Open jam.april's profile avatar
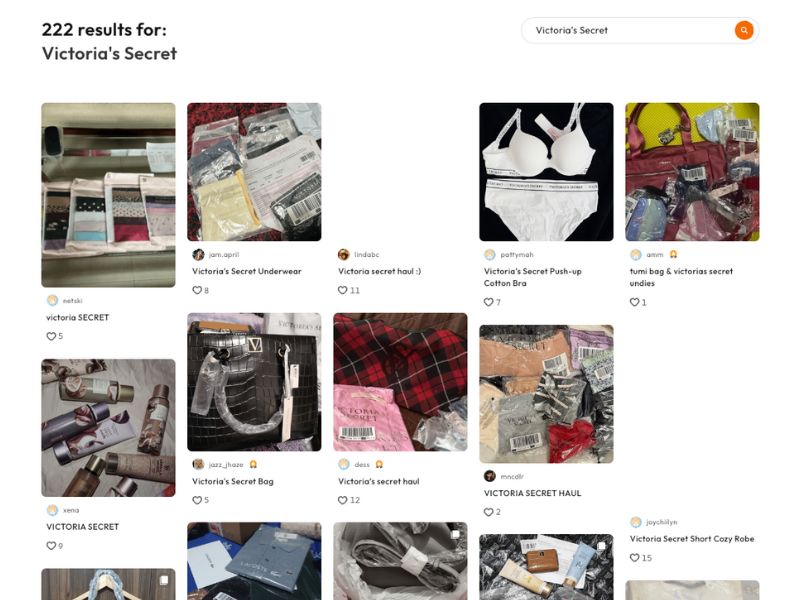This screenshot has width=800, height=600. point(198,255)
